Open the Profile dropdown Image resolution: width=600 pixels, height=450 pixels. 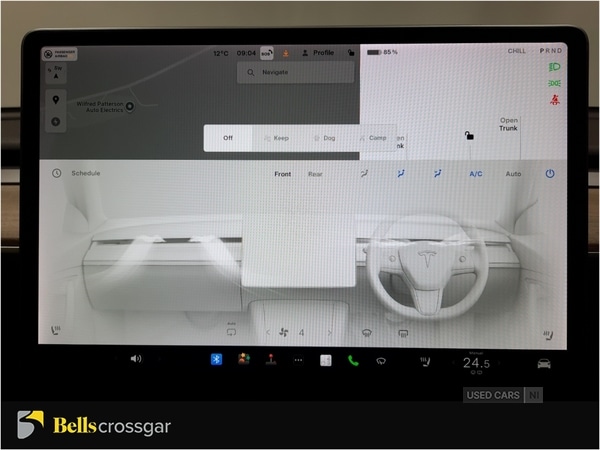322,53
